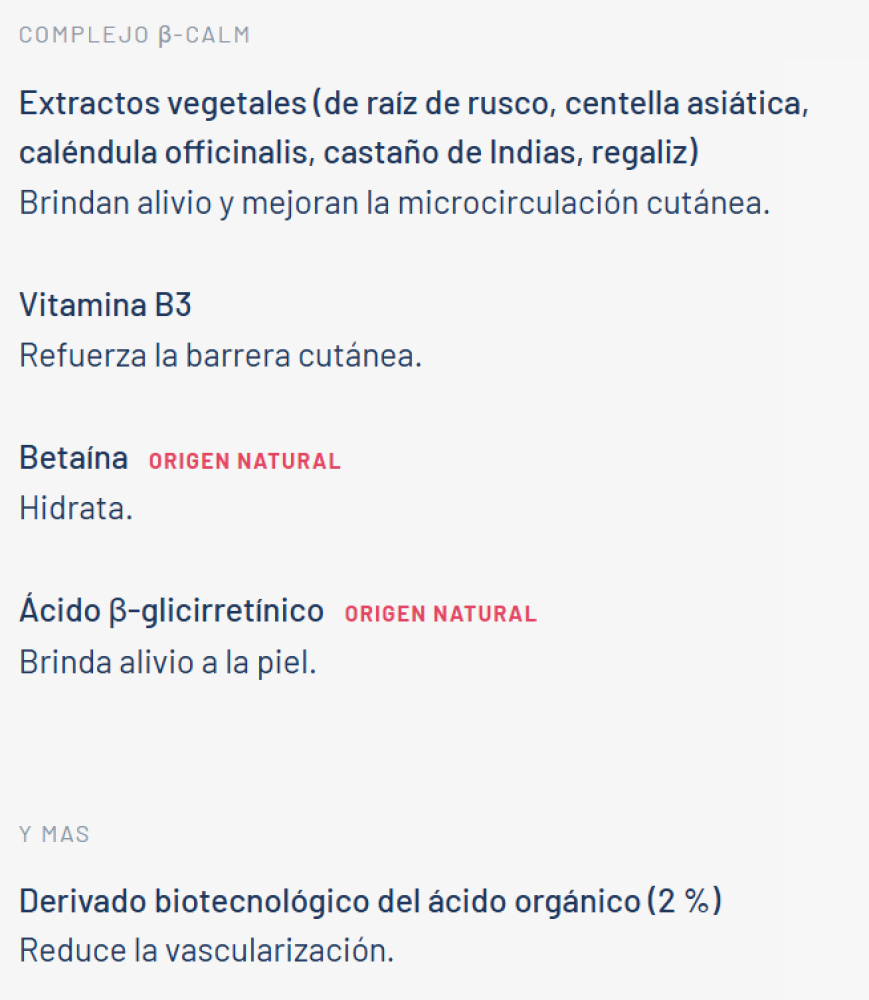The width and height of the screenshot is (869, 1000).
Task: Click the microcirculación cutánea description text
Action: point(583,203)
